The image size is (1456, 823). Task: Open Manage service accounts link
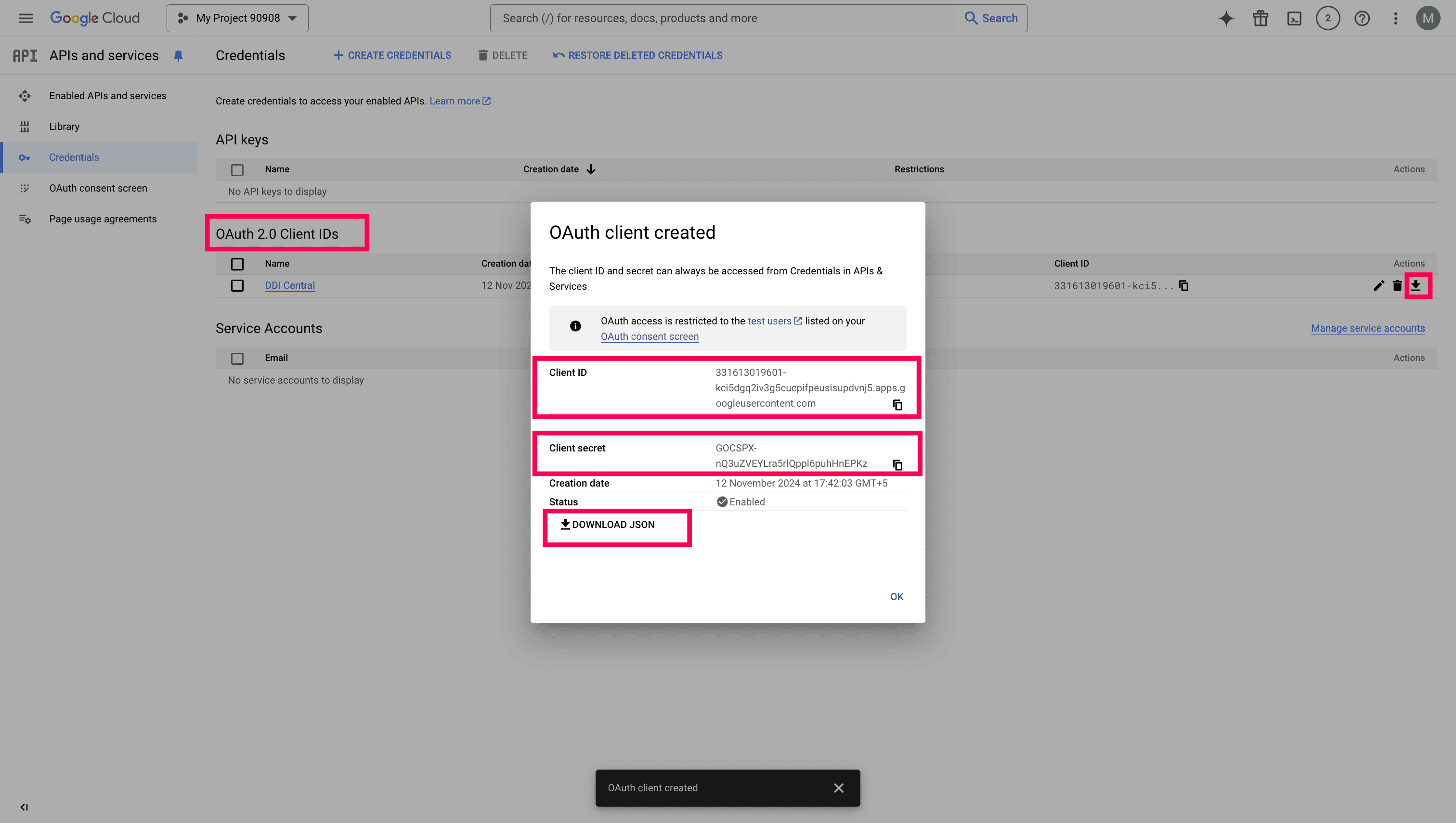(1368, 328)
